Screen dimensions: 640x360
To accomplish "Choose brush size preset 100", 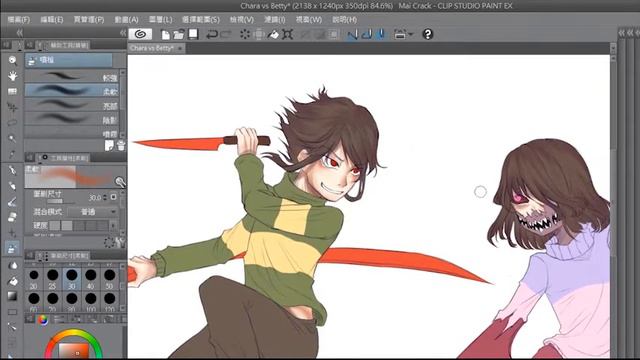I will point(91,302).
